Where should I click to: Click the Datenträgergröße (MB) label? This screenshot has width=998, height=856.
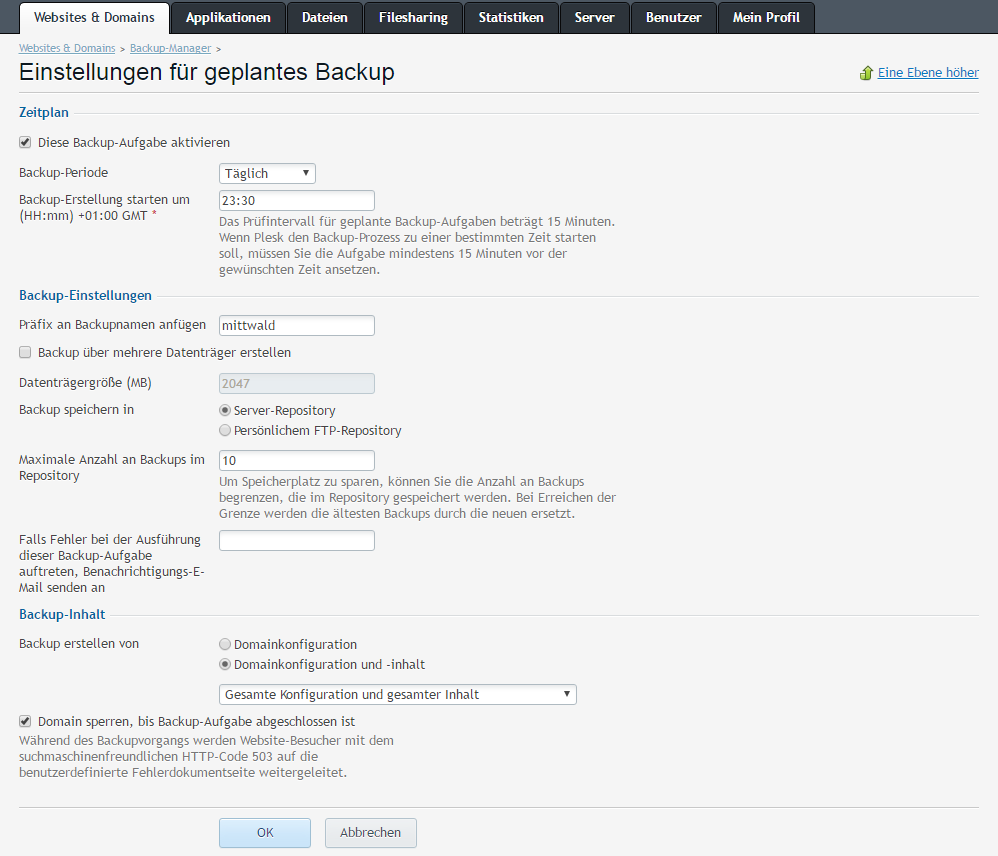tap(85, 382)
